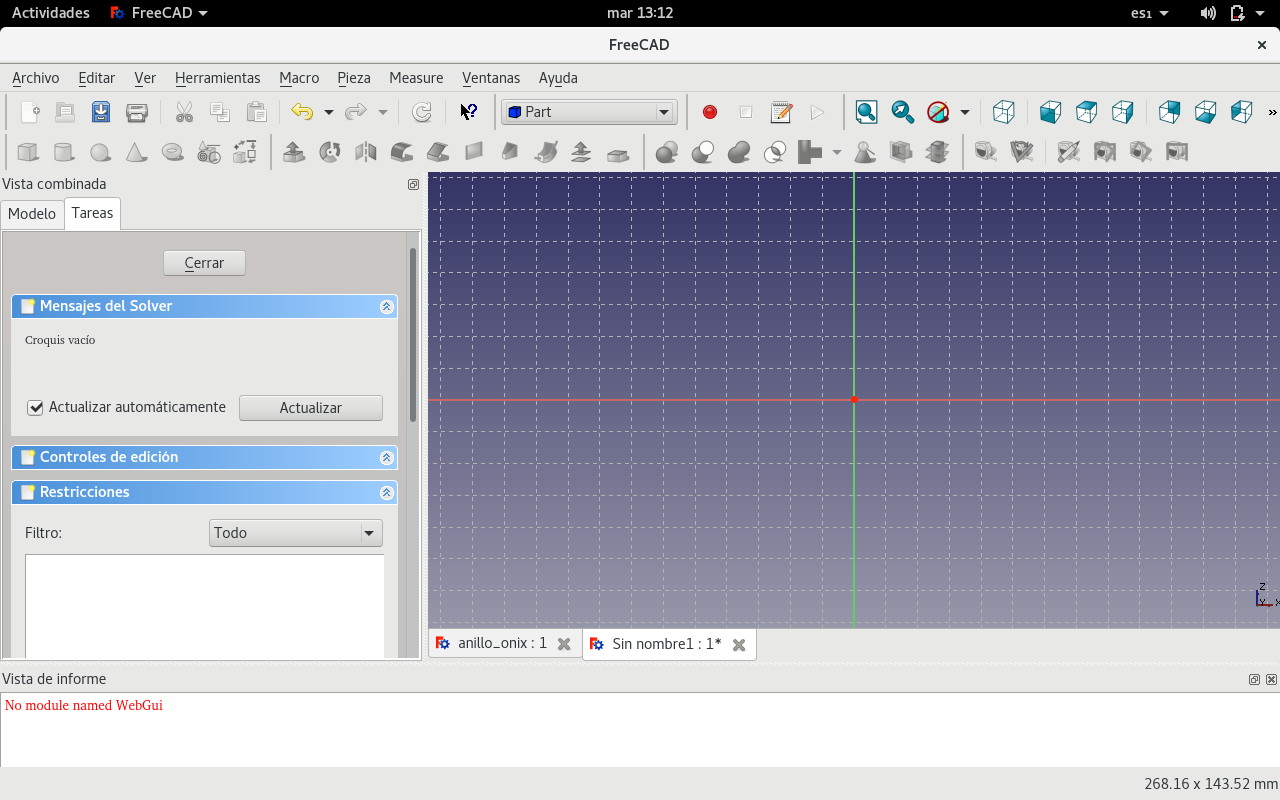Open the Filtro dropdown set to Todo
The height and width of the screenshot is (800, 1280).
296,533
